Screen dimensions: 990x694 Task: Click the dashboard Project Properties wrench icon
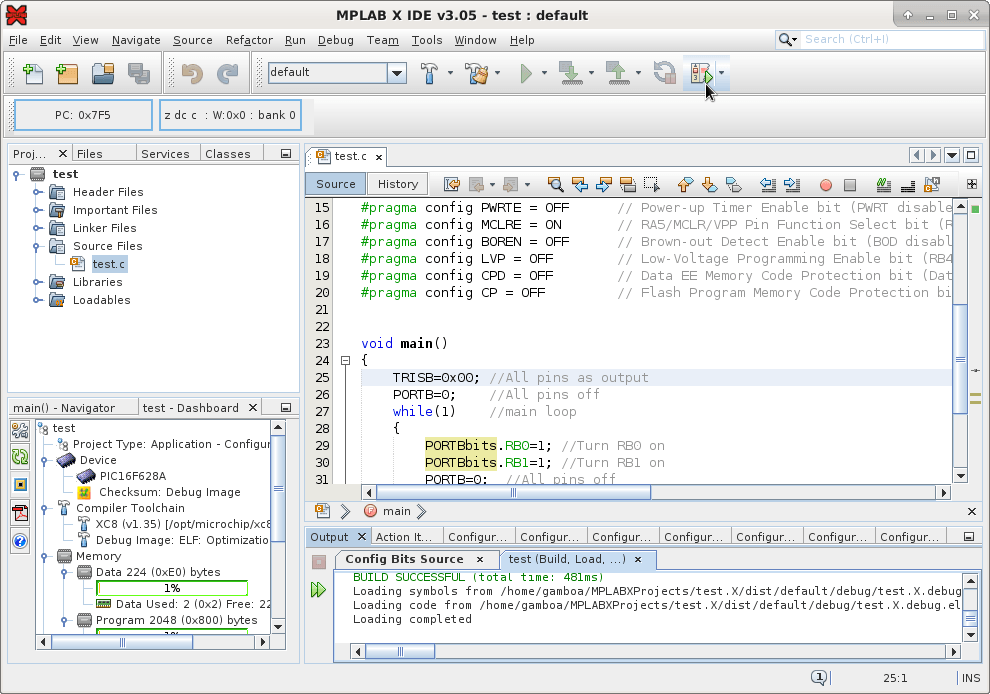pos(20,430)
